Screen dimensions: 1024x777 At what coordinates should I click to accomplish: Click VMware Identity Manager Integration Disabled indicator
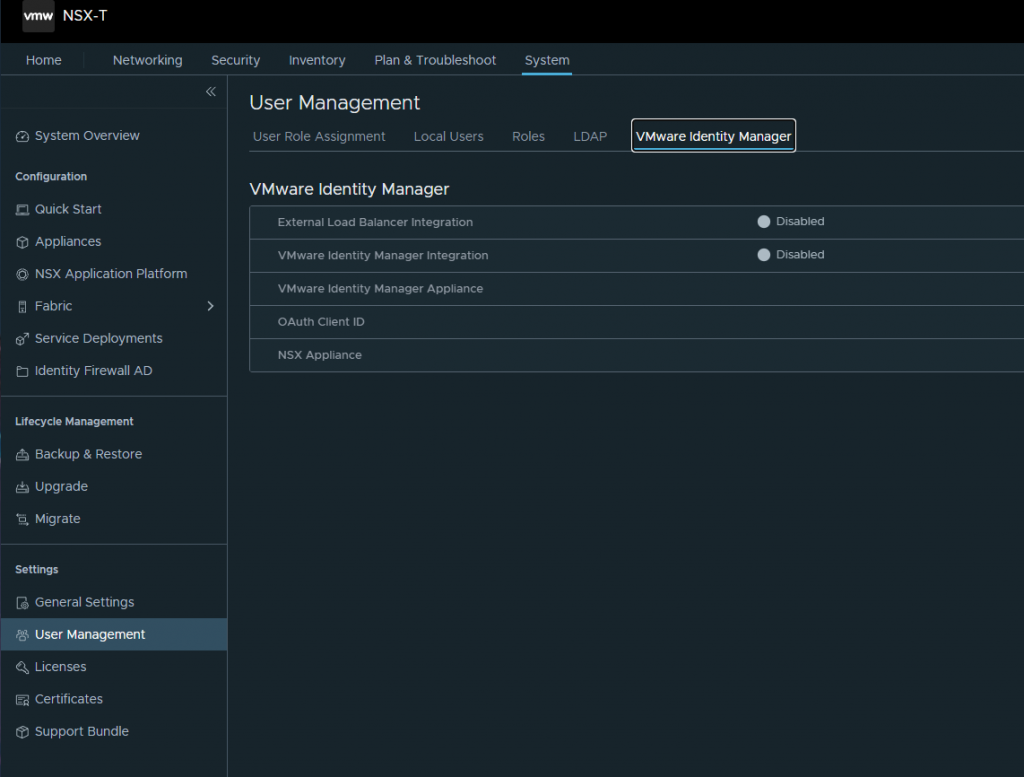[x=764, y=255]
